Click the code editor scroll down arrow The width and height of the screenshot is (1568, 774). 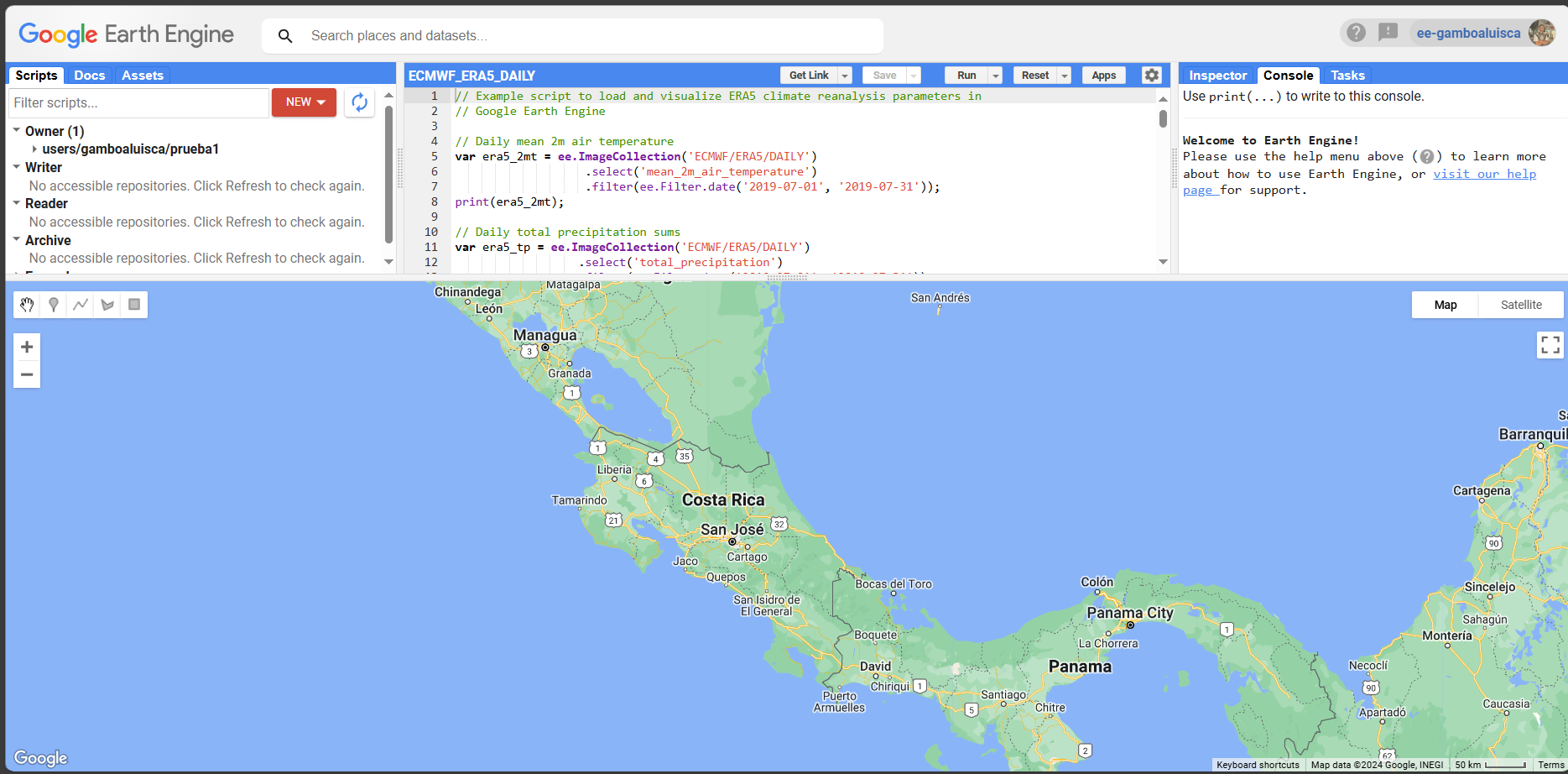pos(1163,262)
